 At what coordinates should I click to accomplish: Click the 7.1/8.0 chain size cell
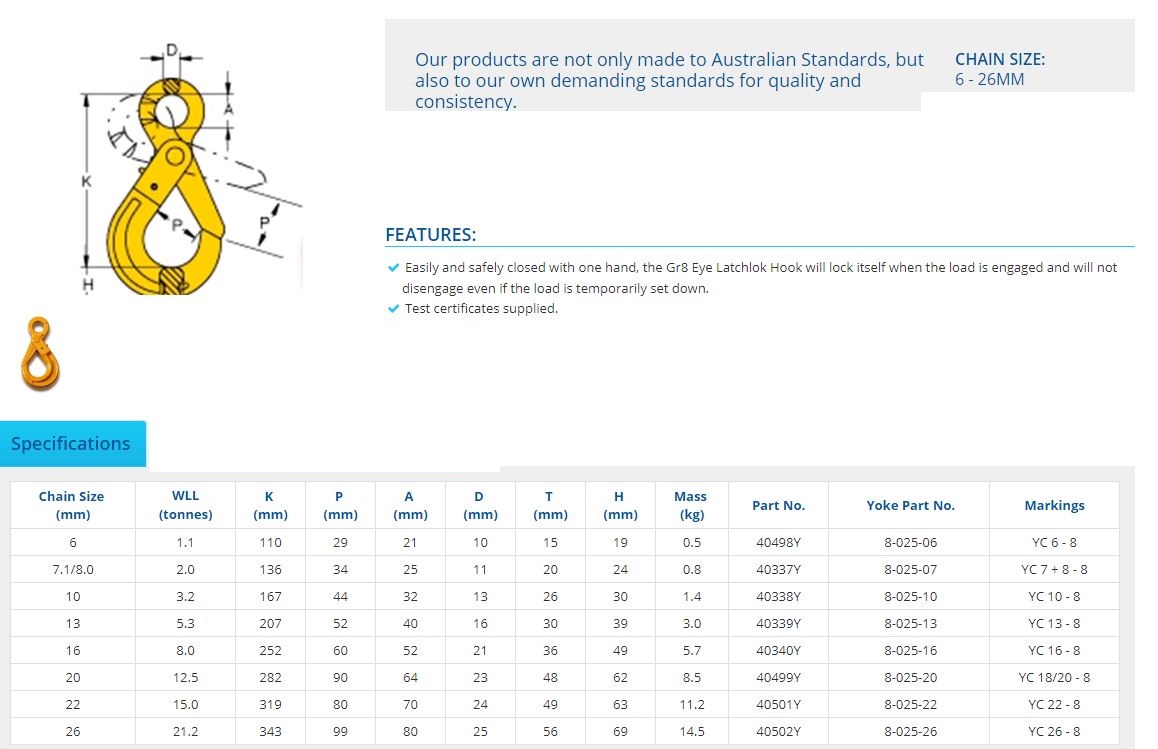tap(72, 570)
